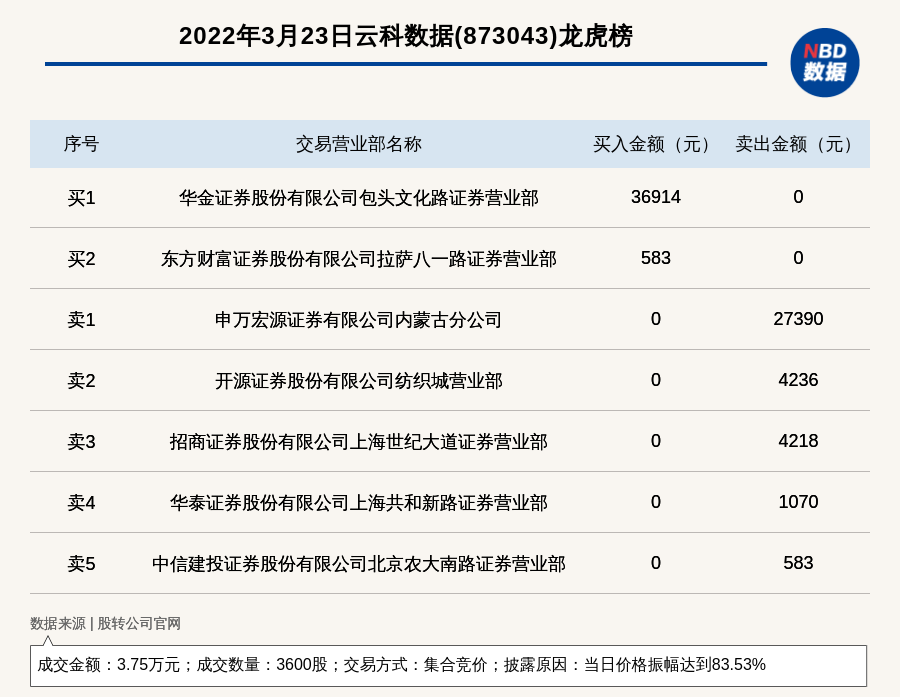The width and height of the screenshot is (900, 697).
Task: Click the title 2022年3月23日云科数据龙虎榜
Action: 405,36
